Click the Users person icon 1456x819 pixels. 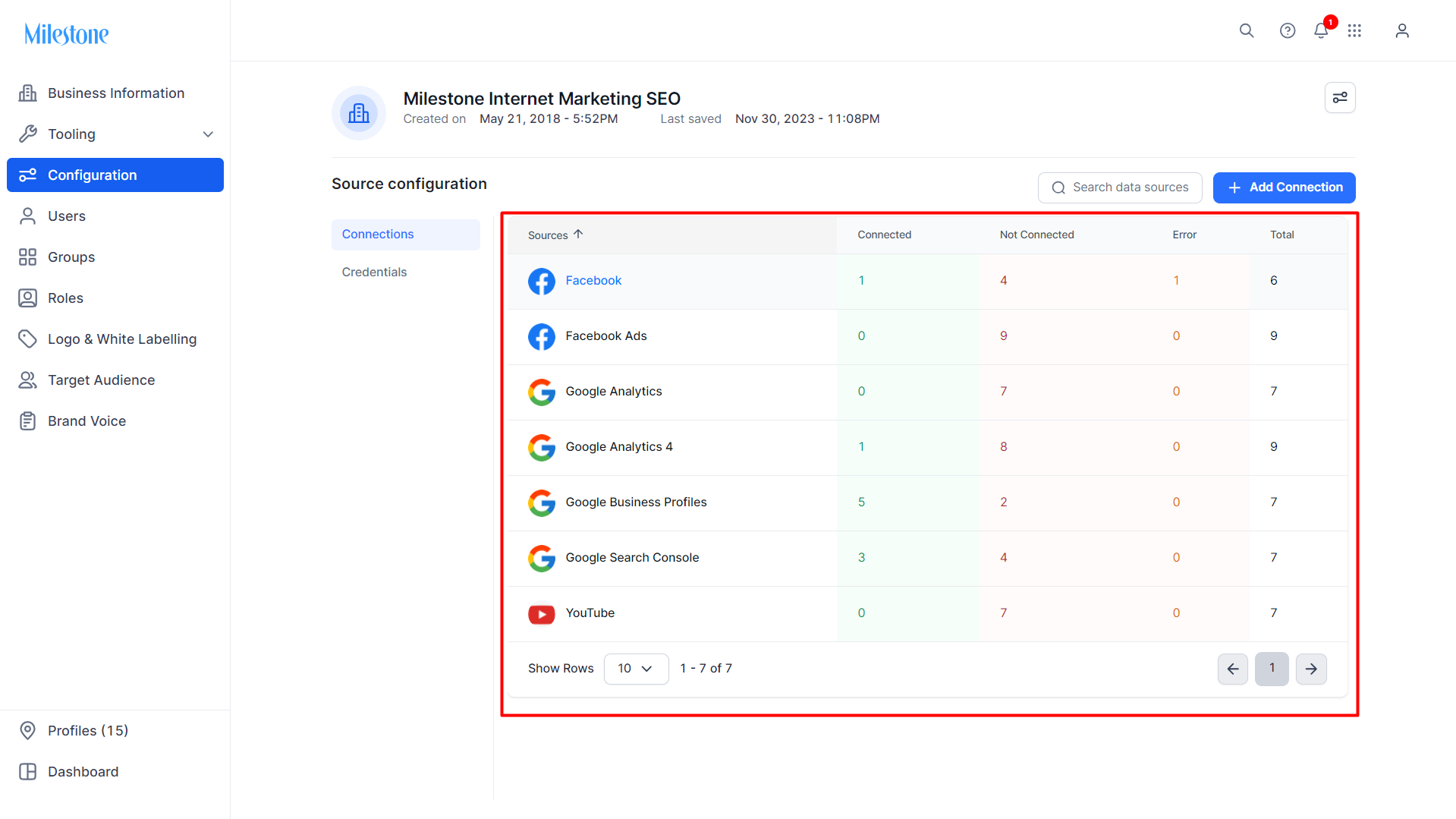click(28, 216)
